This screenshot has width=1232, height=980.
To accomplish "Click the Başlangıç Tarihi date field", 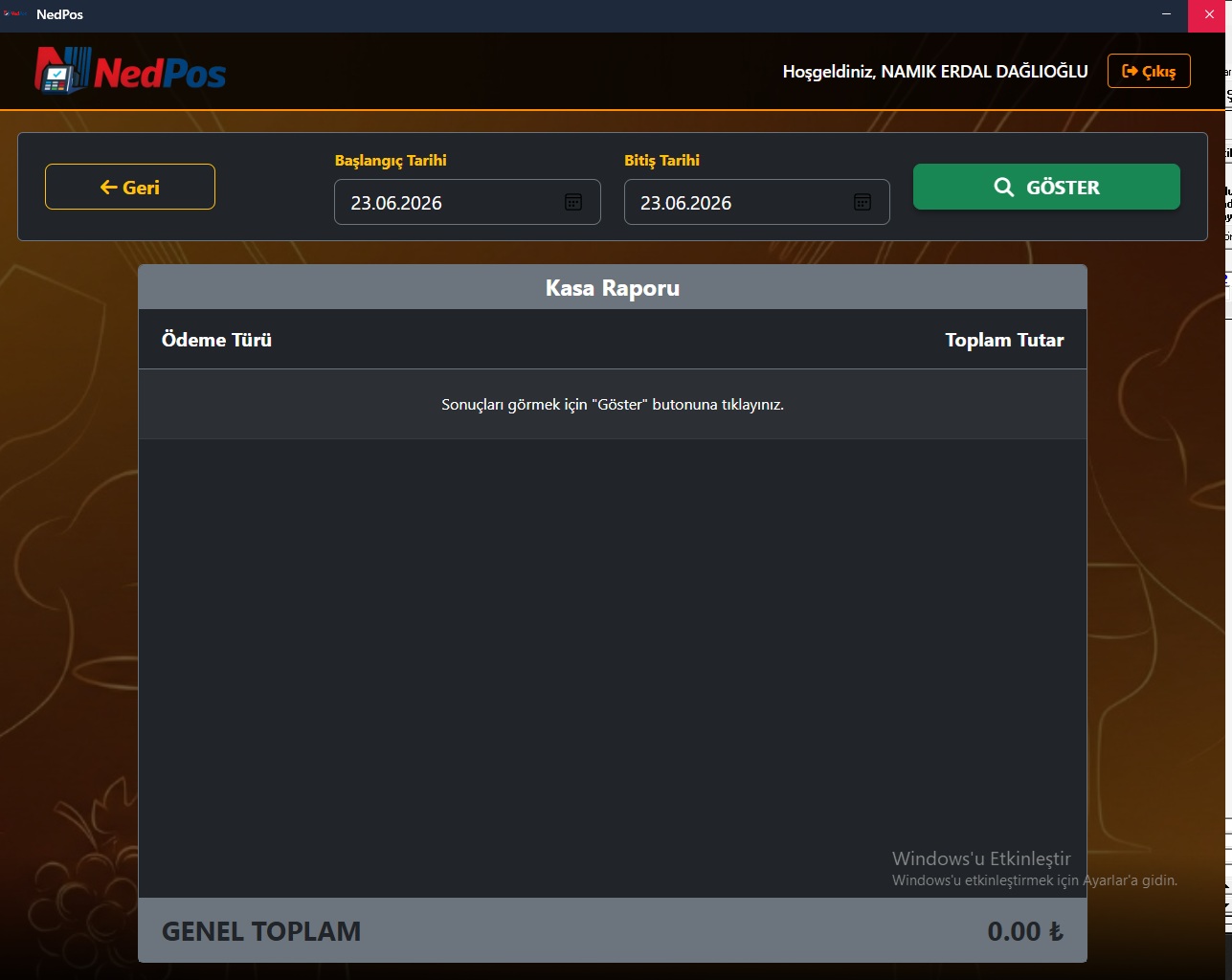I will (467, 202).
